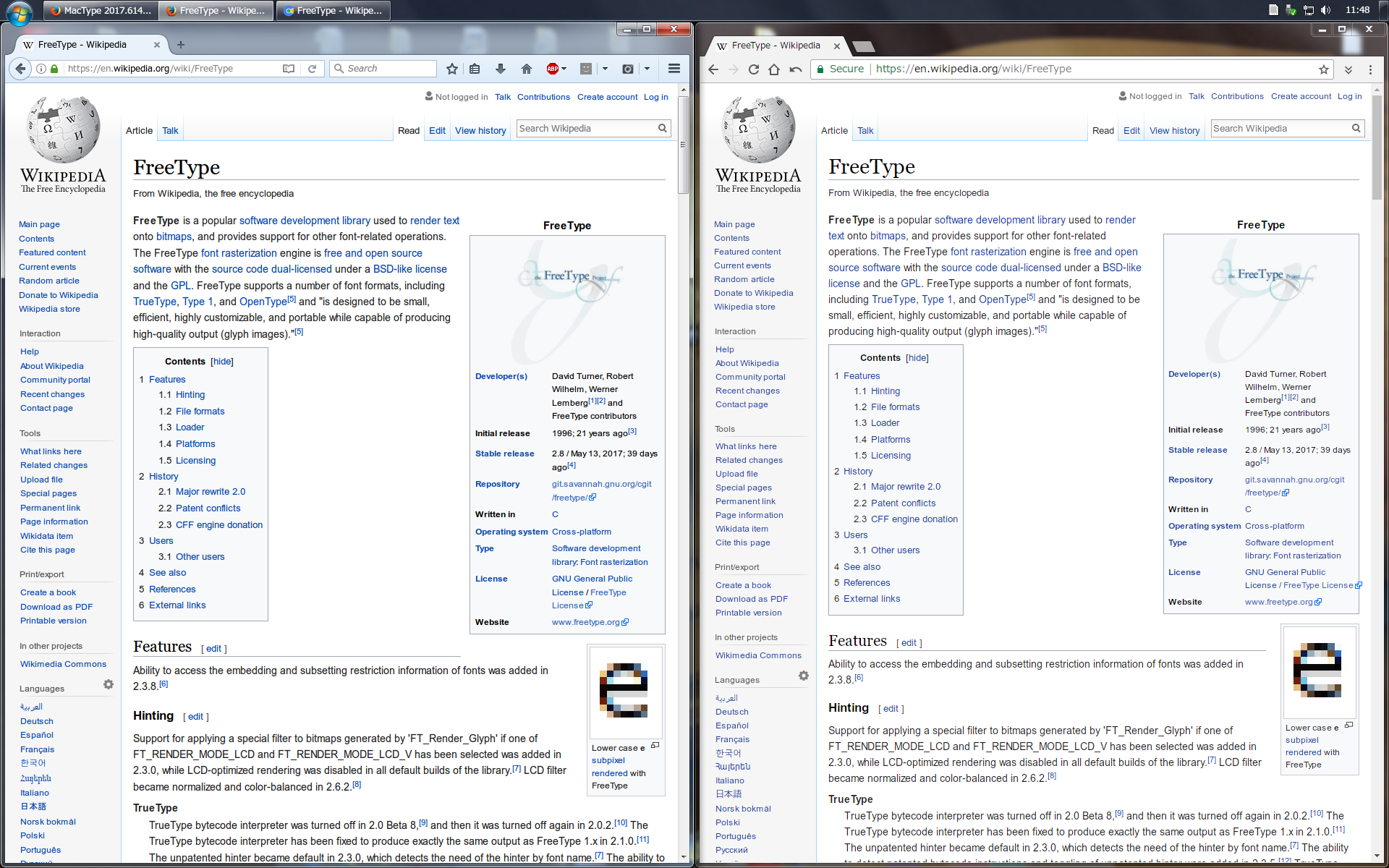The width and height of the screenshot is (1389, 868).
Task: Select the screenshot camera toolbar icon
Action: (x=626, y=69)
